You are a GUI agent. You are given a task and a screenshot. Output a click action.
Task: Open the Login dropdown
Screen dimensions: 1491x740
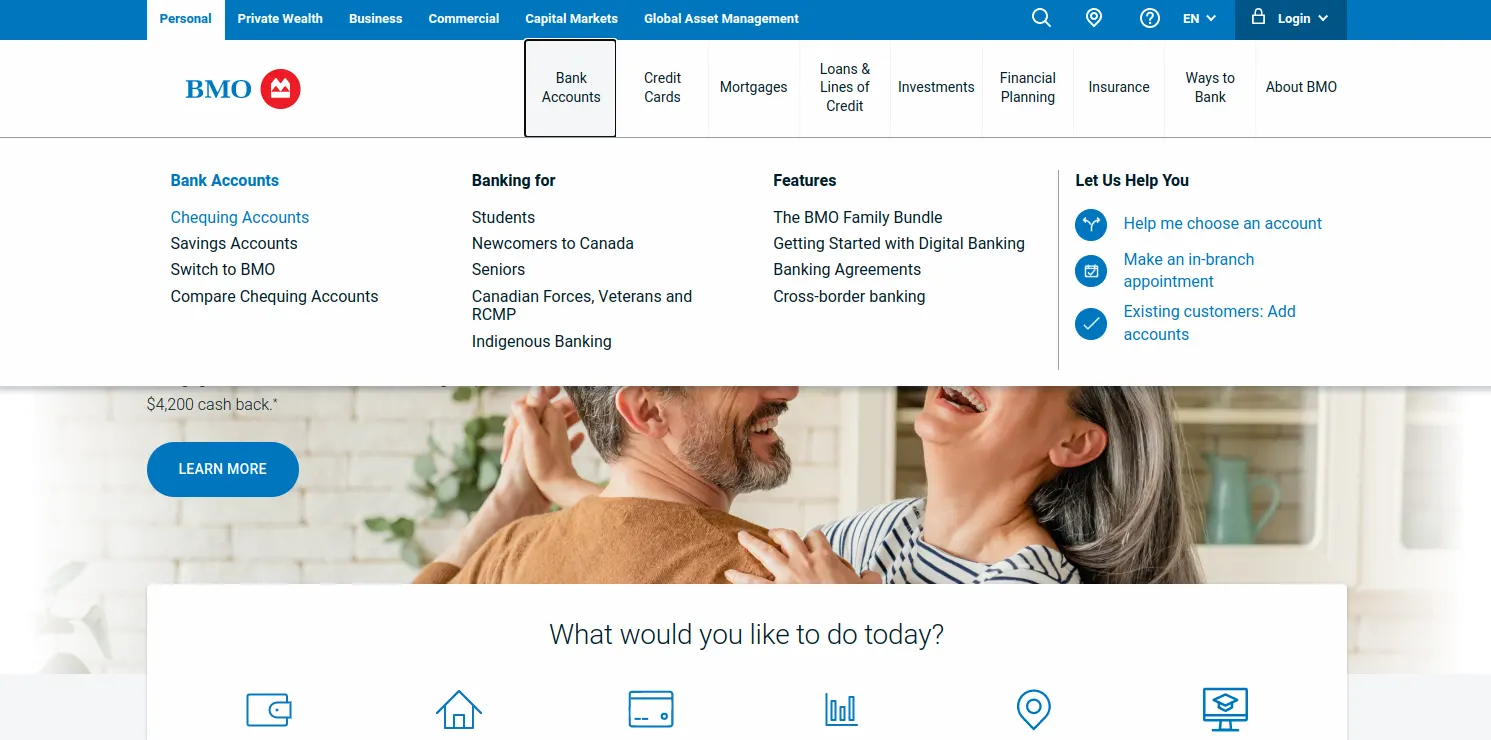point(1291,18)
